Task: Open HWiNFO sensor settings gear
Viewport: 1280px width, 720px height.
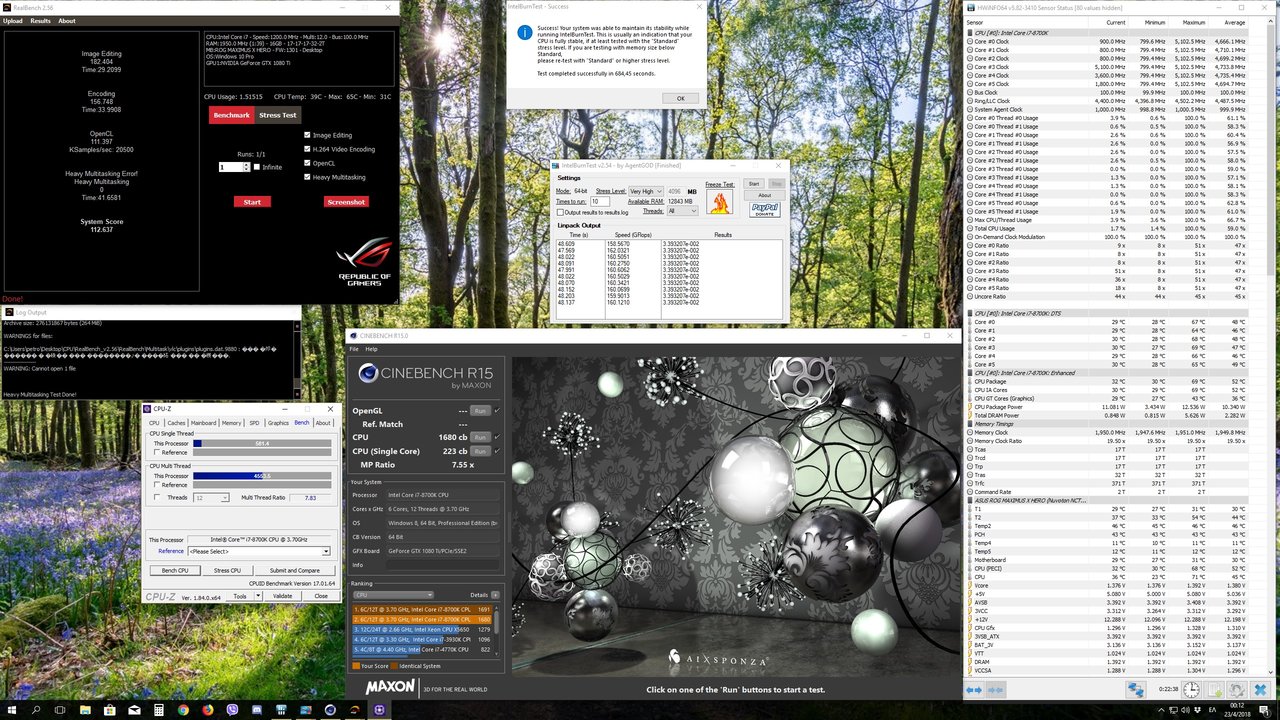Action: click(x=1237, y=690)
